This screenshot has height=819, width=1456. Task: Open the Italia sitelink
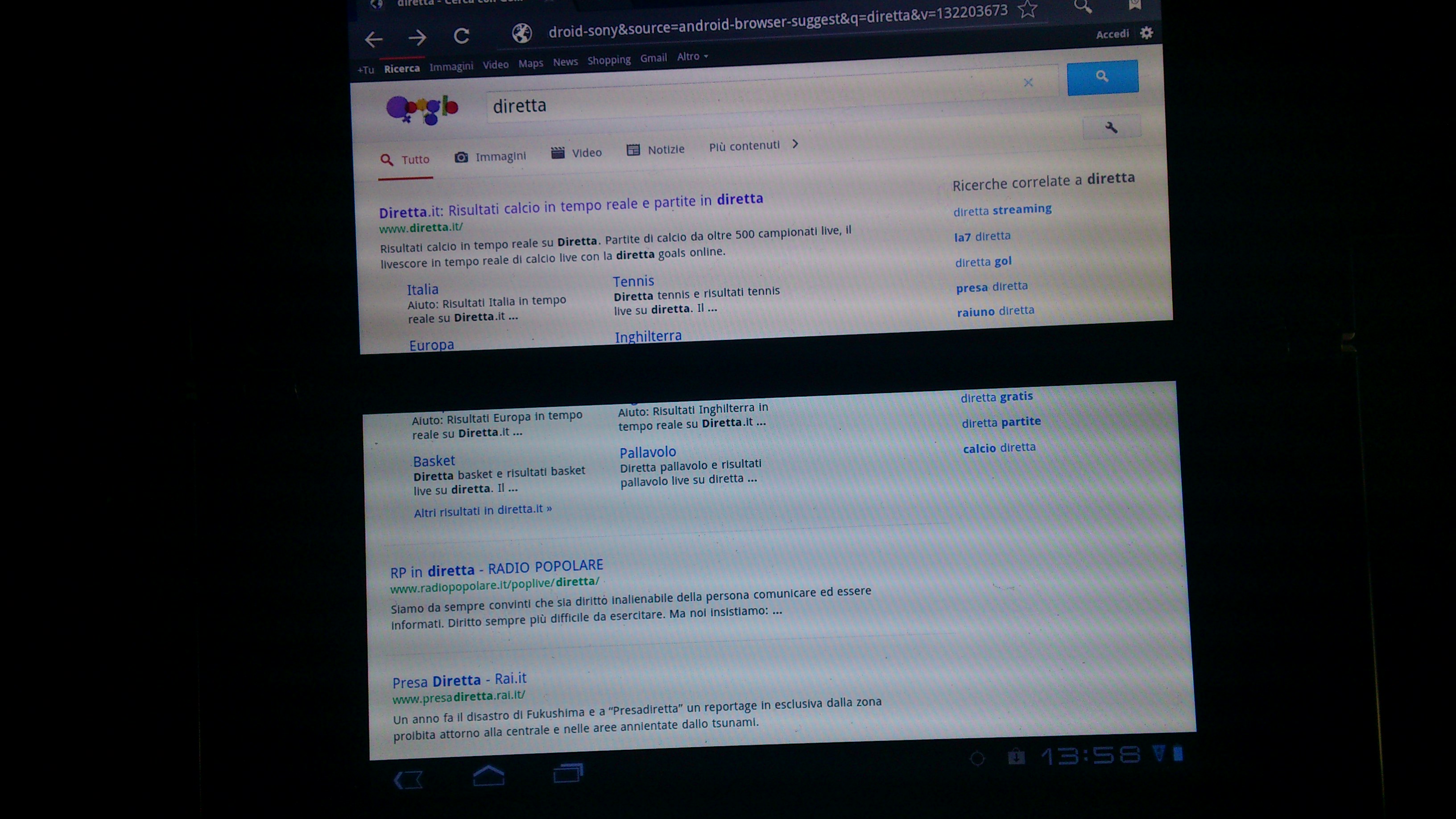pyautogui.click(x=423, y=290)
